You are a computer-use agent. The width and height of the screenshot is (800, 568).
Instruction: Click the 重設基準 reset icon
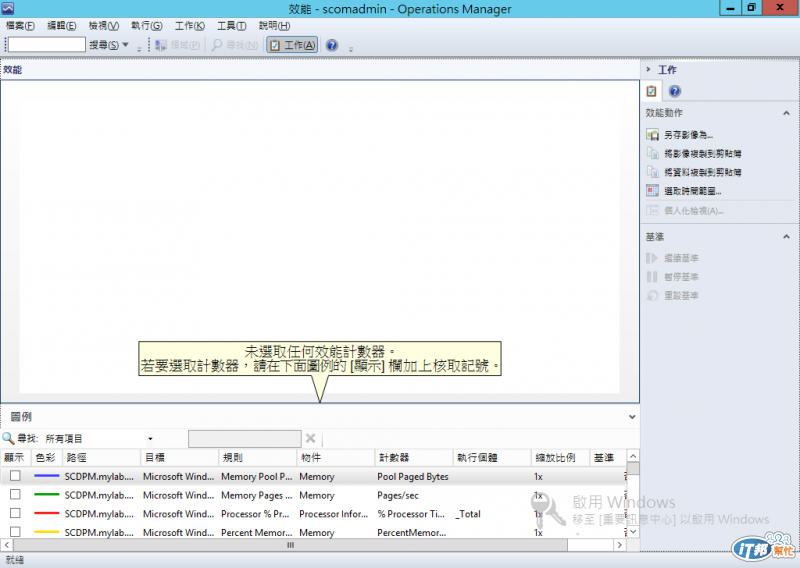coord(652,295)
